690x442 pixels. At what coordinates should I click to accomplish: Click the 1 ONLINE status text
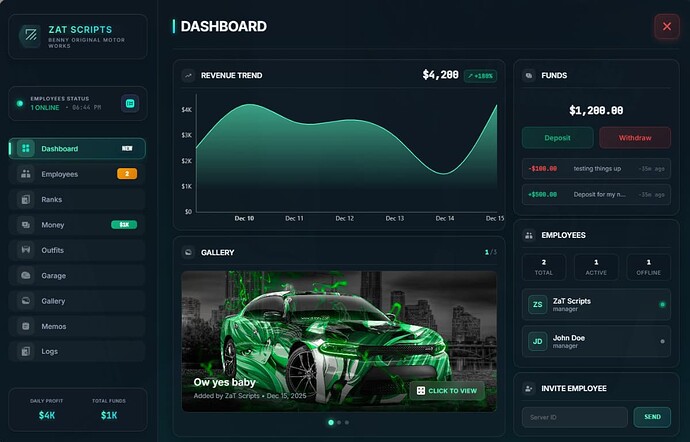45,107
